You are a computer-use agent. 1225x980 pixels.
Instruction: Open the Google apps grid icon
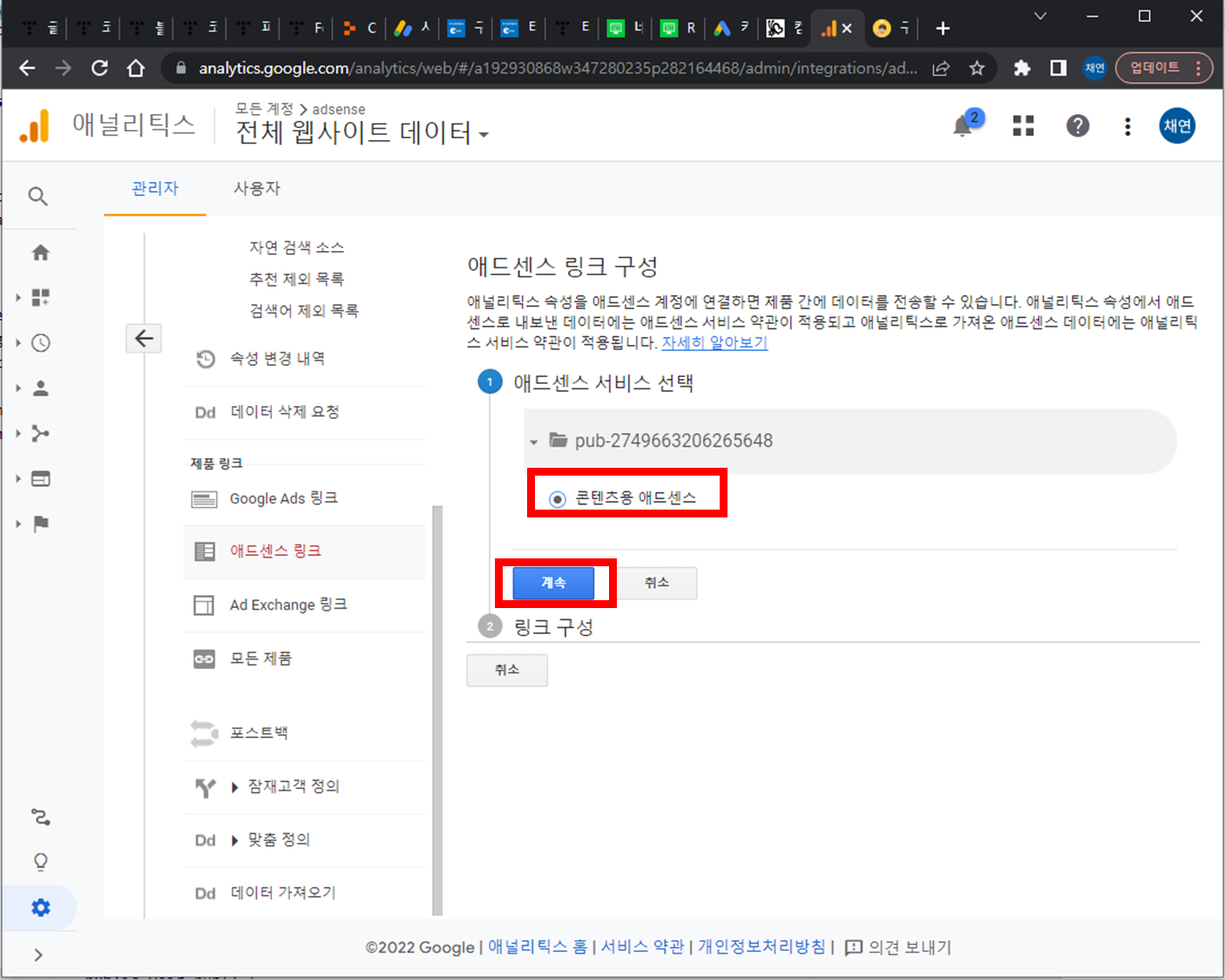pyautogui.click(x=1023, y=126)
